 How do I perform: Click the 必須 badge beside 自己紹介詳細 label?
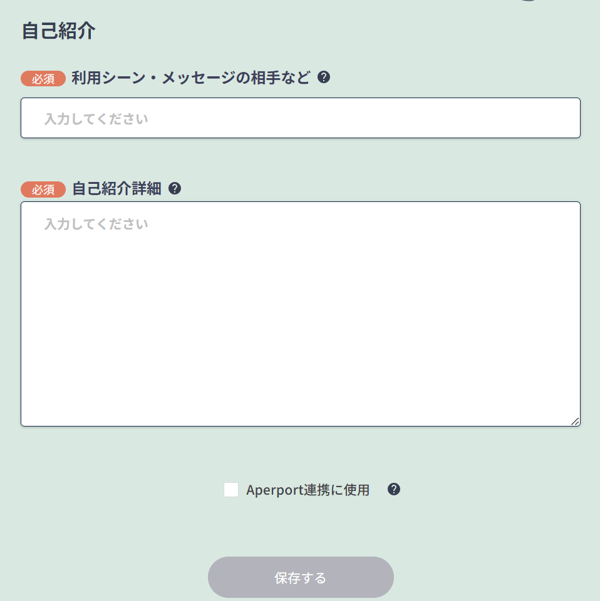click(43, 189)
